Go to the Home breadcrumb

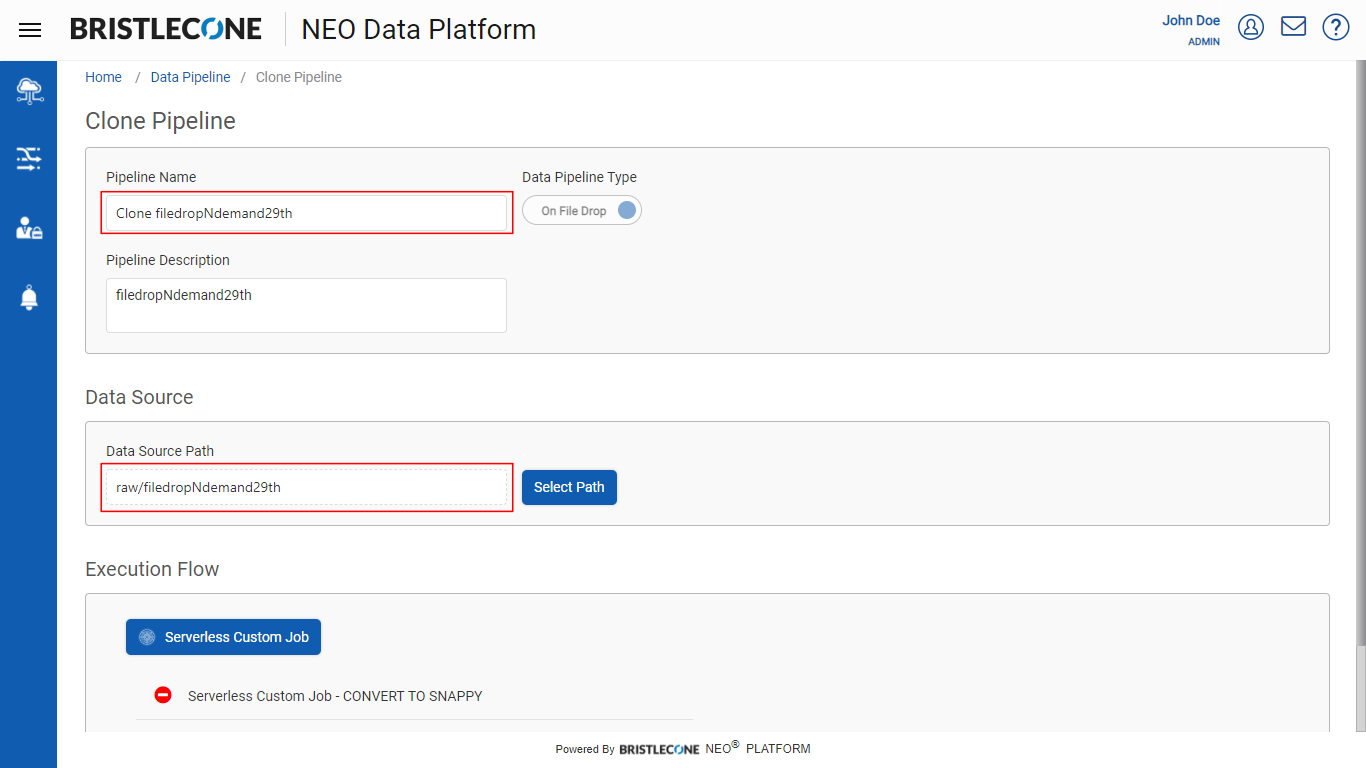point(104,77)
